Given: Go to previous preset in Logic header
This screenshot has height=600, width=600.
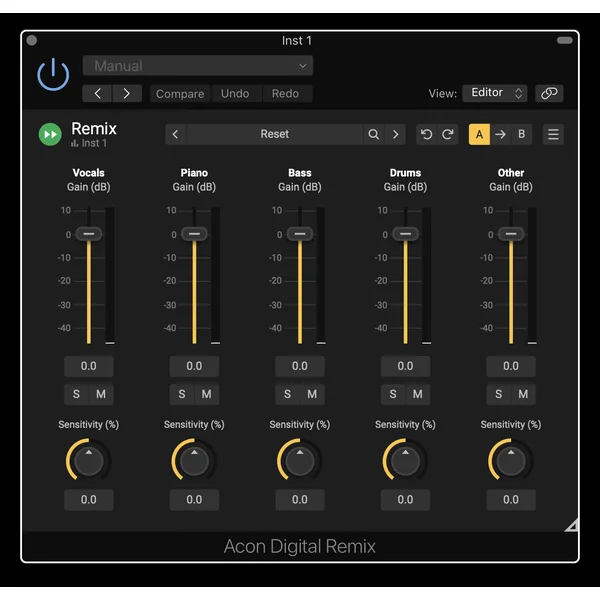Looking at the screenshot, I should (97, 93).
